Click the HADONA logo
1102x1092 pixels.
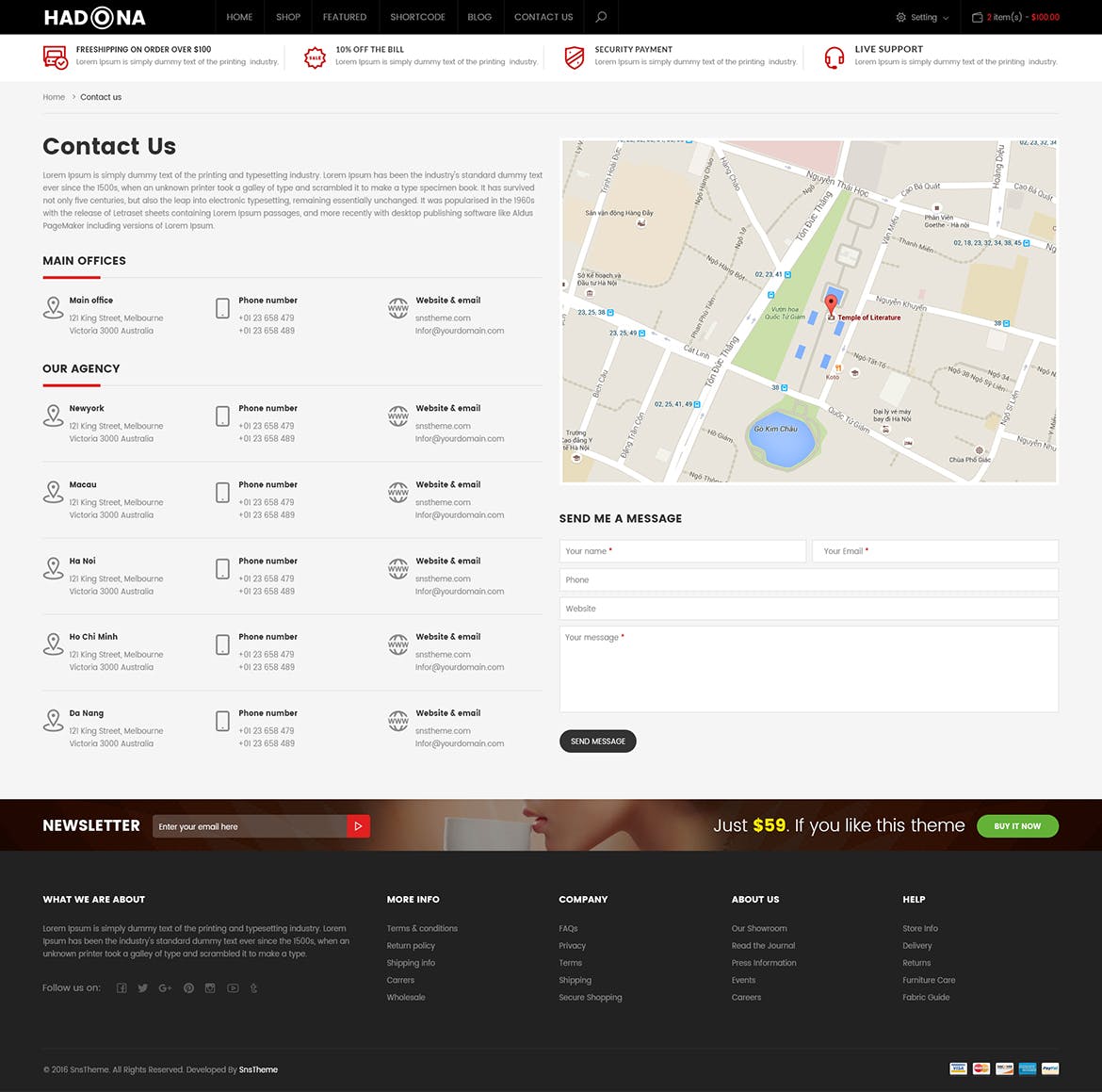point(94,17)
